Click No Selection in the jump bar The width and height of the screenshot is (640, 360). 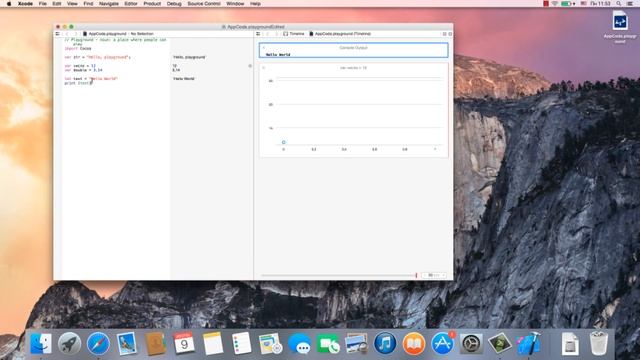point(142,34)
